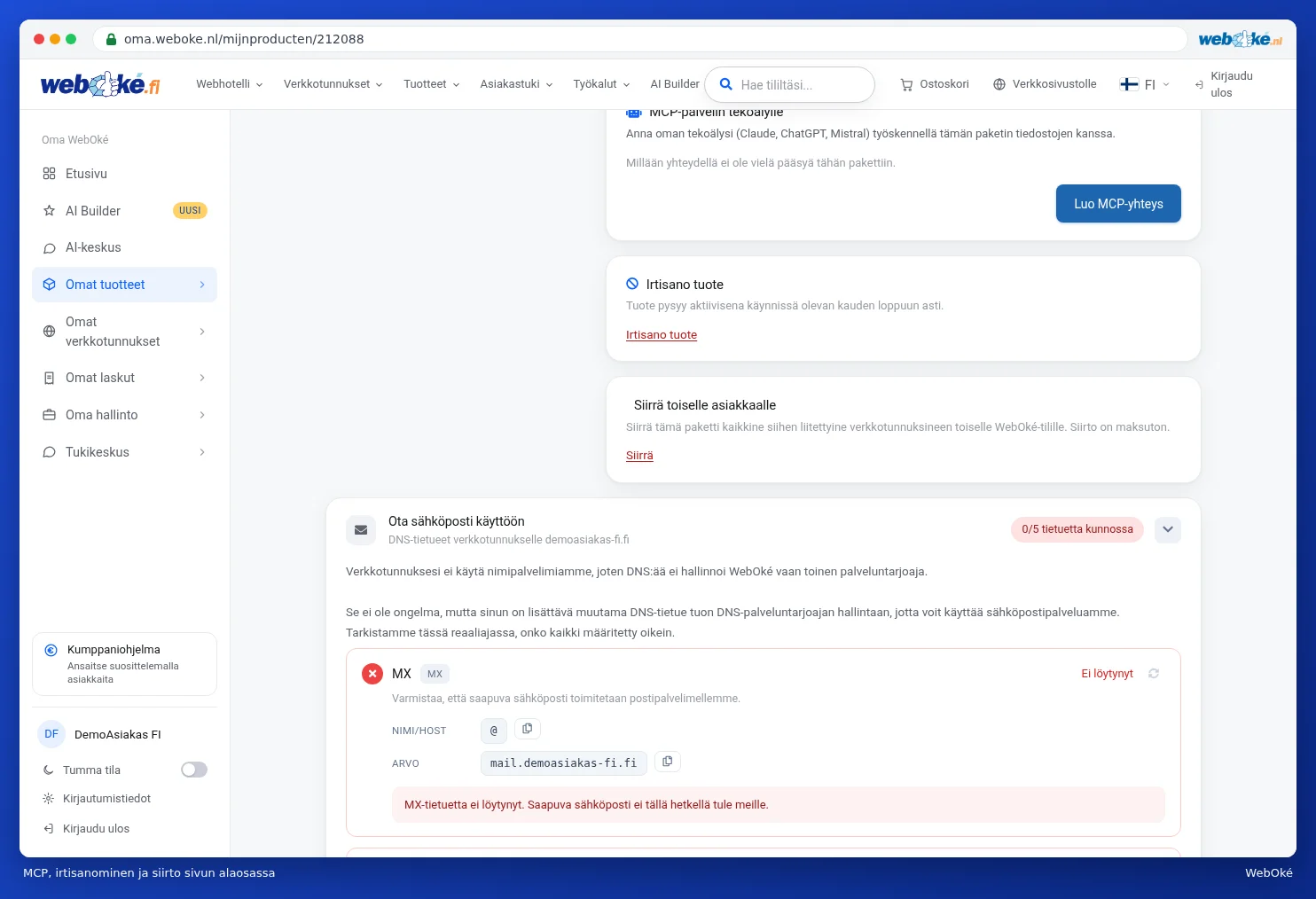Image resolution: width=1316 pixels, height=899 pixels.
Task: Click the envelope icon for email setup
Action: 361,530
